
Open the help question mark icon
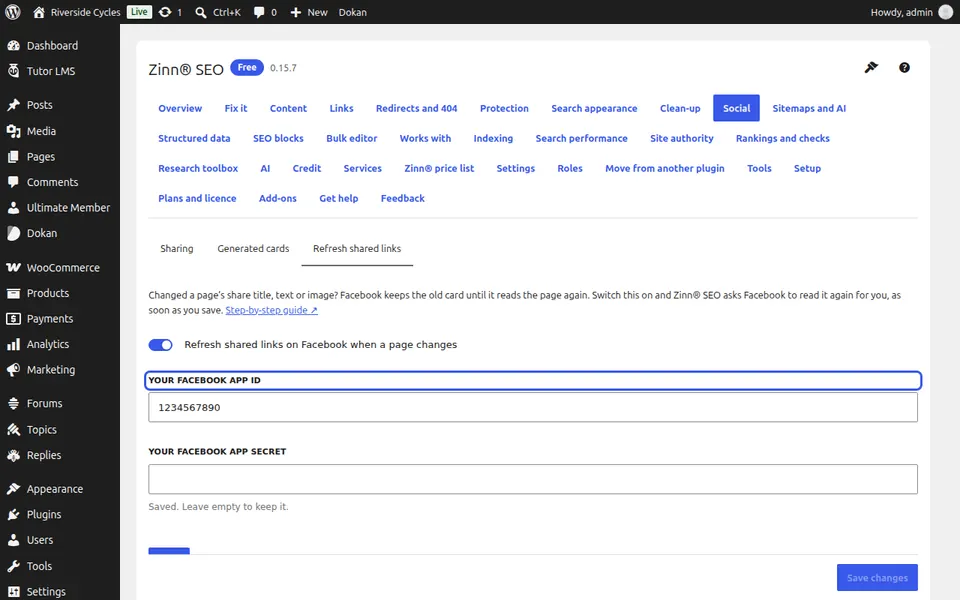(904, 67)
